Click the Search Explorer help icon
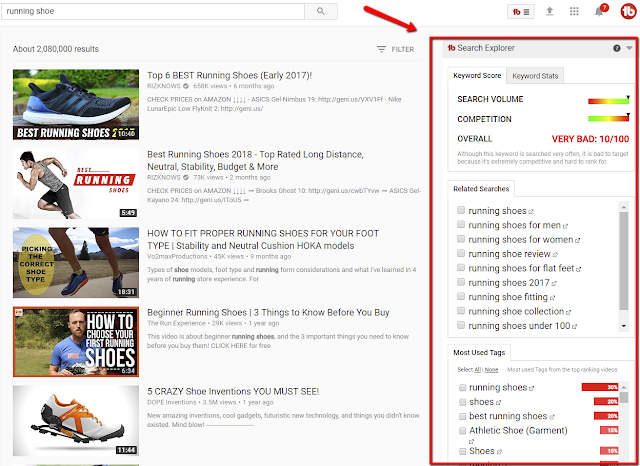 pos(616,48)
